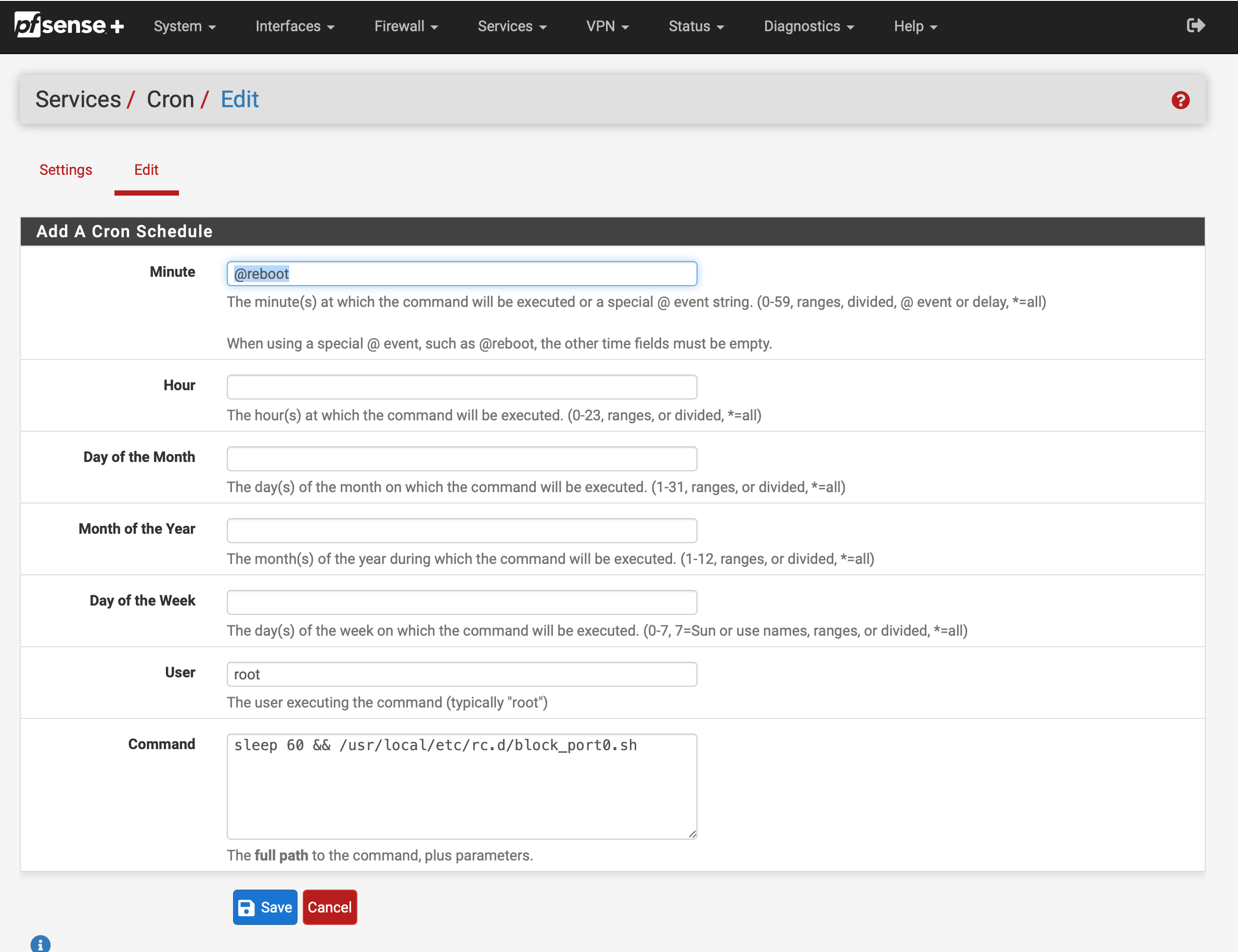Screen dimensions: 1238x952
Task: Click the Cron breadcrumb link
Action: tap(170, 100)
